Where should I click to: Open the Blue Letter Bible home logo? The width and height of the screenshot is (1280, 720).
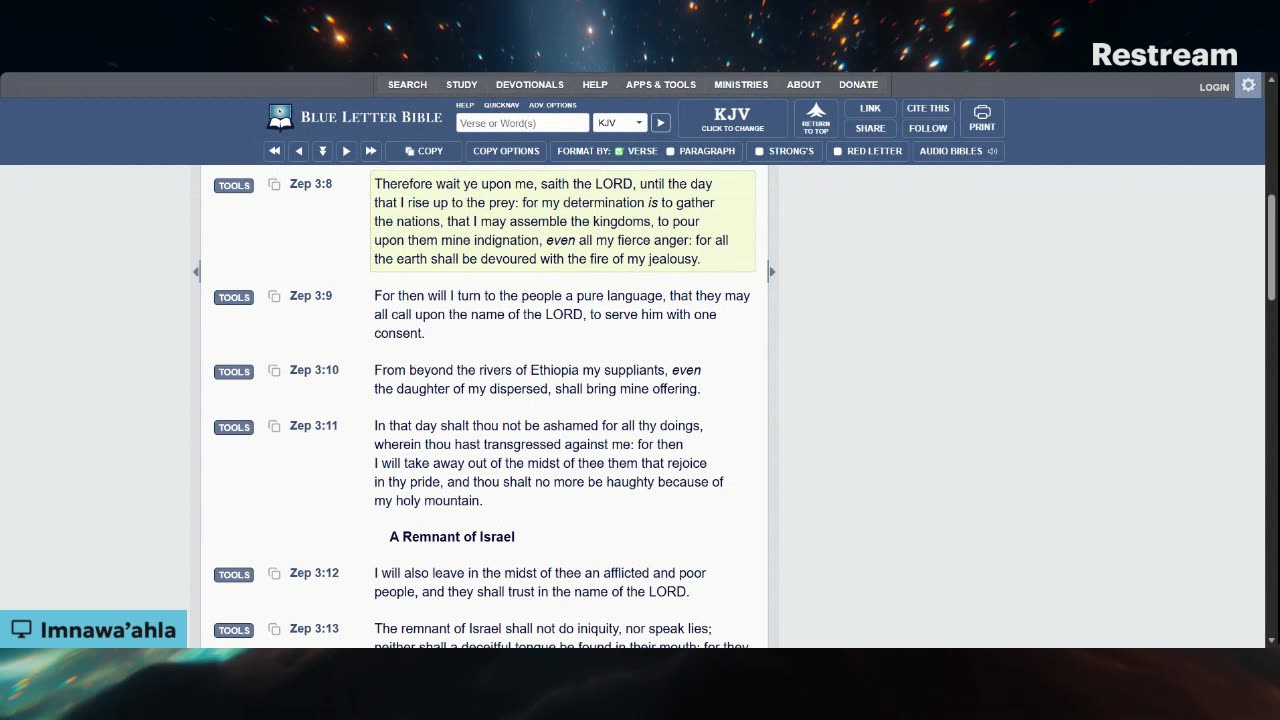click(x=355, y=118)
